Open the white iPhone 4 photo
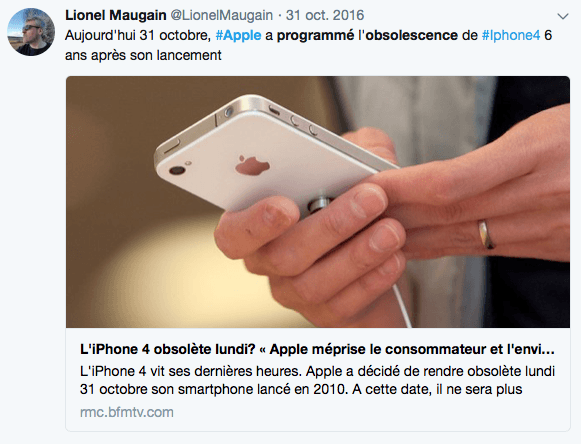This screenshot has height=444, width=581. 318,202
